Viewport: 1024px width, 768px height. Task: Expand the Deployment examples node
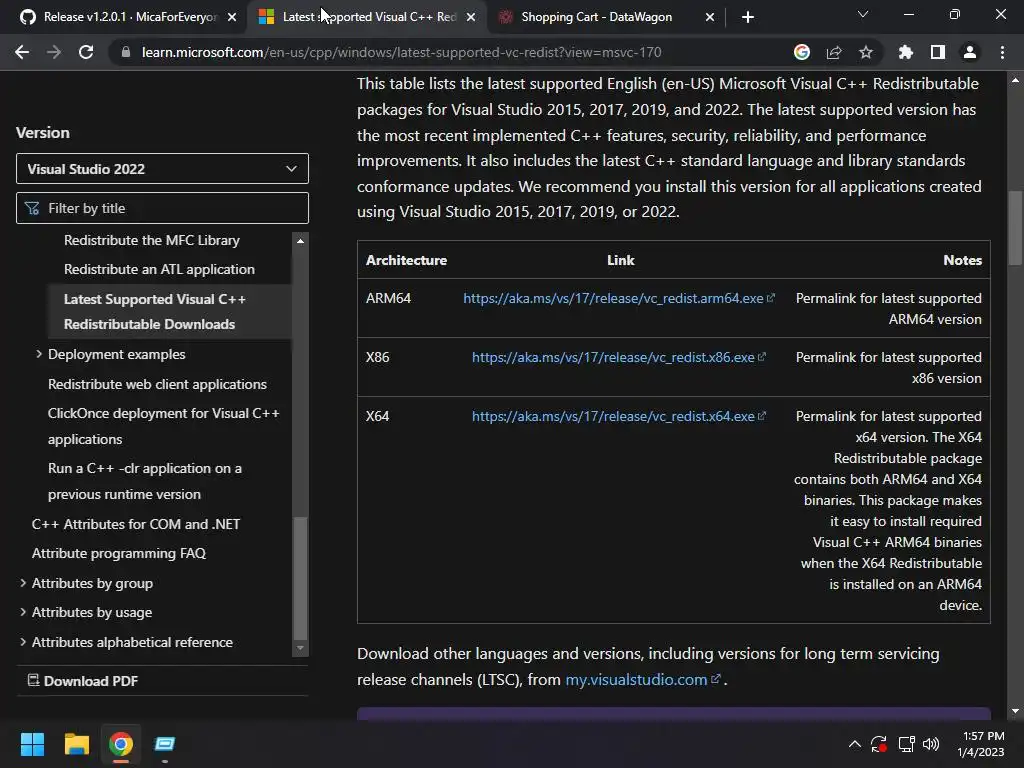click(x=39, y=354)
